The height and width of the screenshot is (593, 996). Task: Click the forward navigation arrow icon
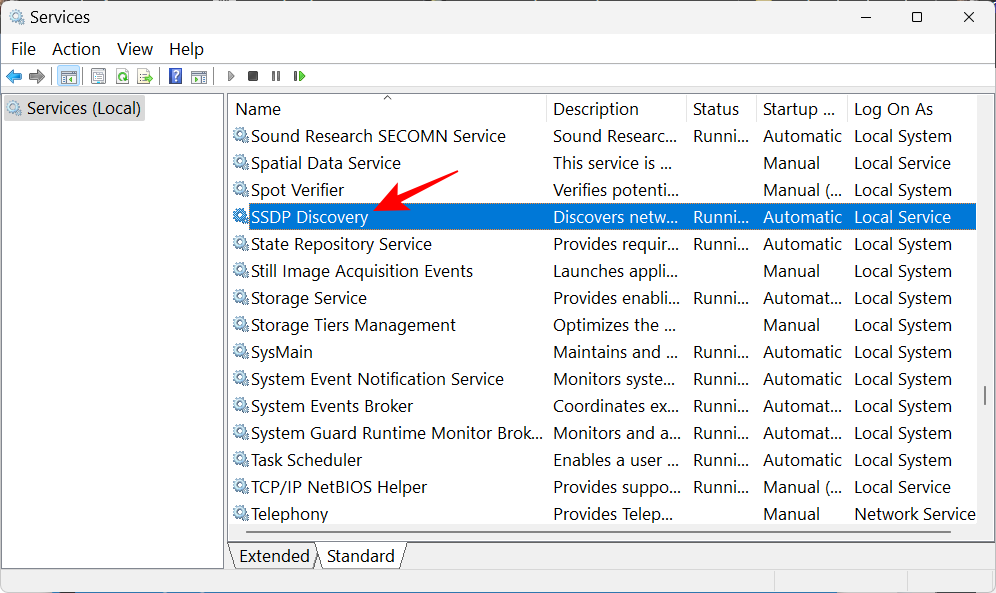coord(38,76)
